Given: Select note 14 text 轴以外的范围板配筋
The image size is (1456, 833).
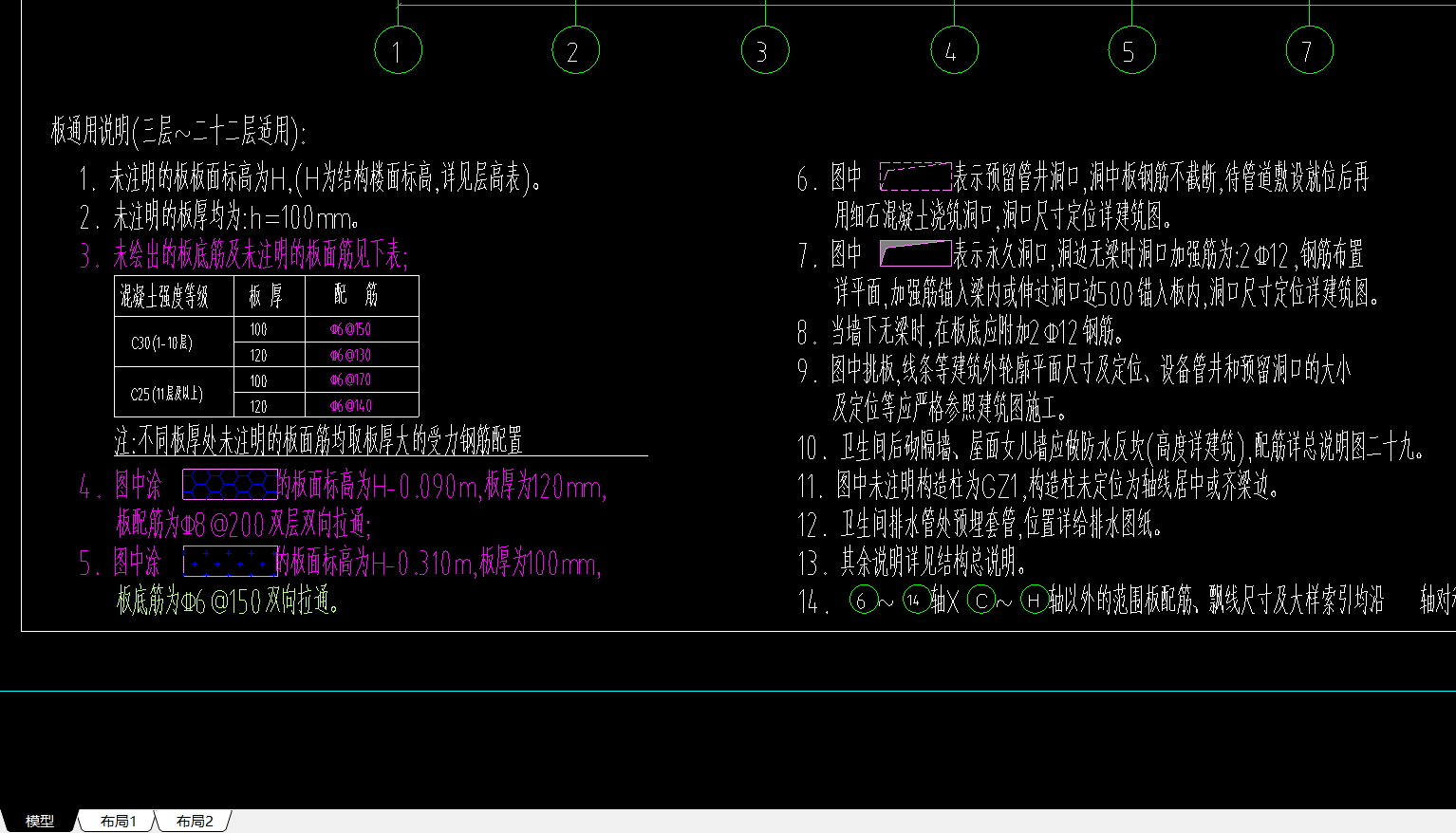Looking at the screenshot, I should click(x=1217, y=601).
